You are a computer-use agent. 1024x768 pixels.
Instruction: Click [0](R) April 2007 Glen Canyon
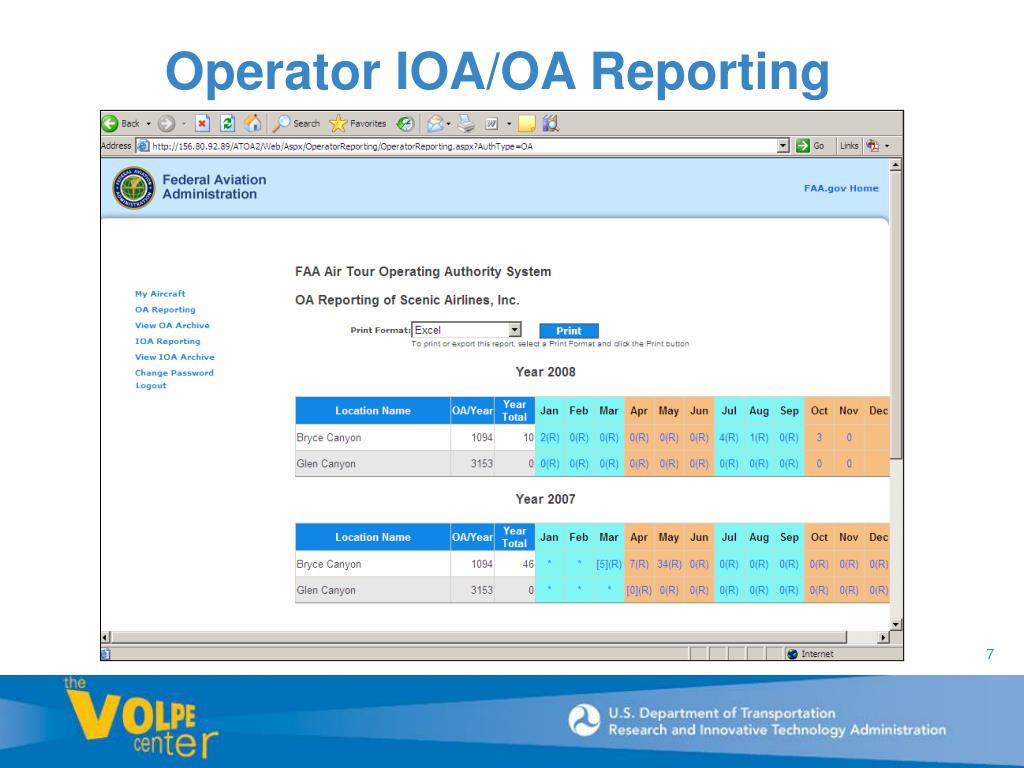click(x=639, y=590)
